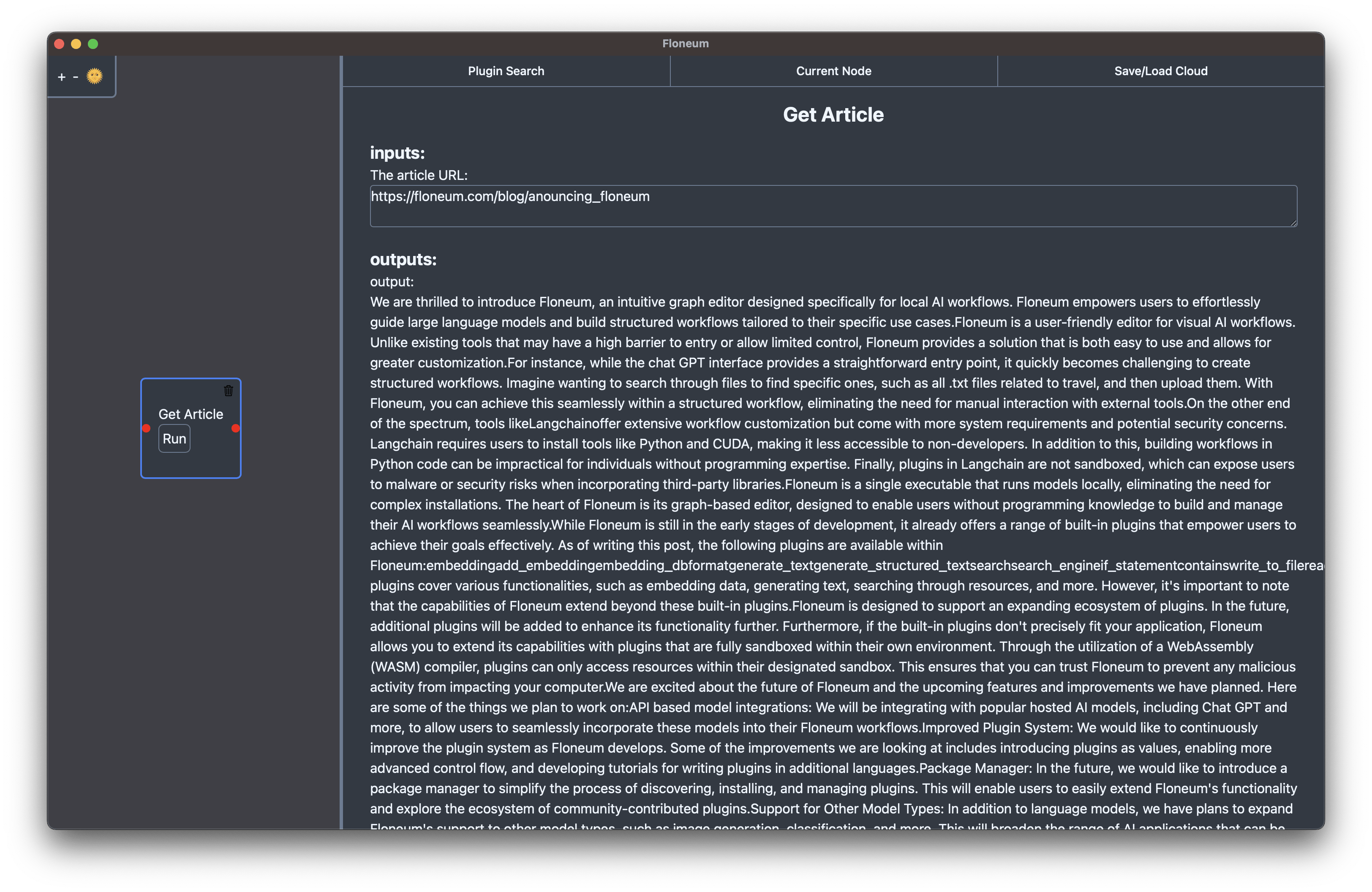
Task: Click the red close window button
Action: click(x=59, y=44)
